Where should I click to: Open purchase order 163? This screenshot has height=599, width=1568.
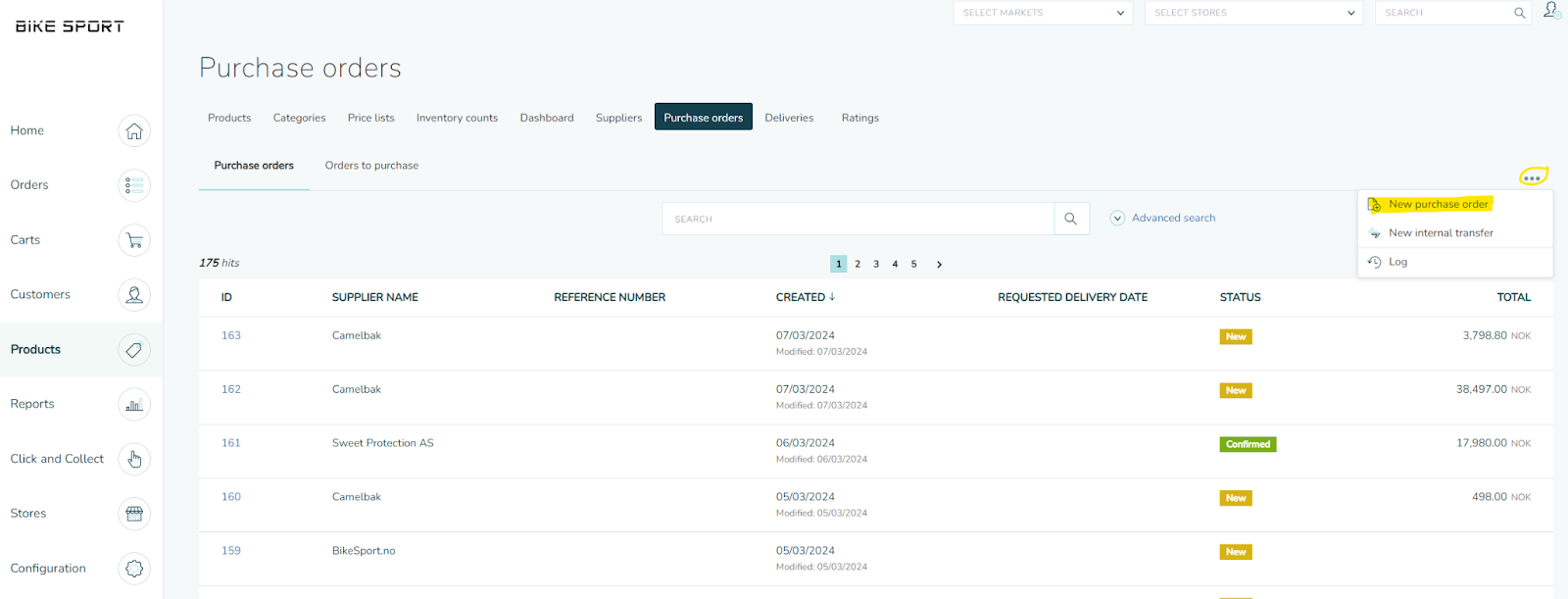click(231, 335)
